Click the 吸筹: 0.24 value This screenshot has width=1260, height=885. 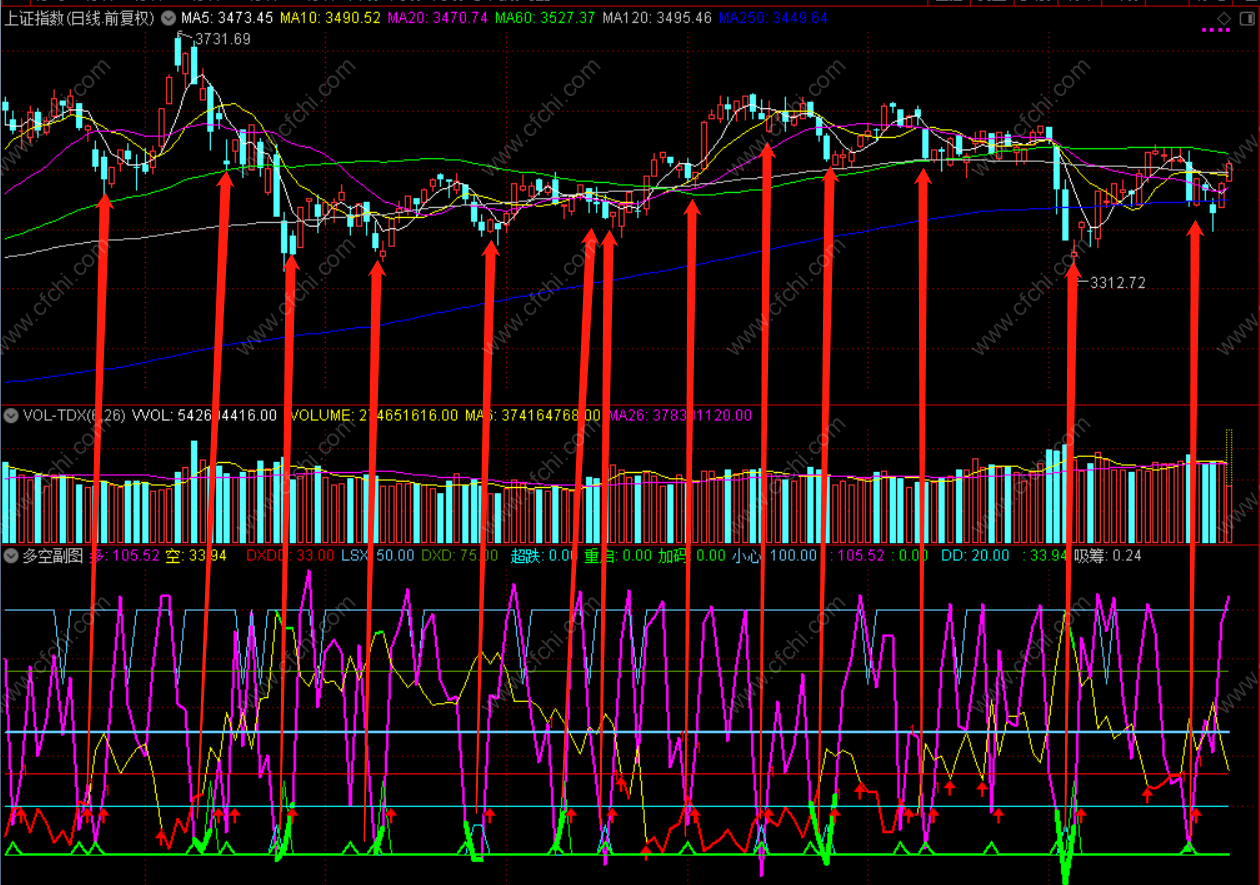click(x=1107, y=555)
